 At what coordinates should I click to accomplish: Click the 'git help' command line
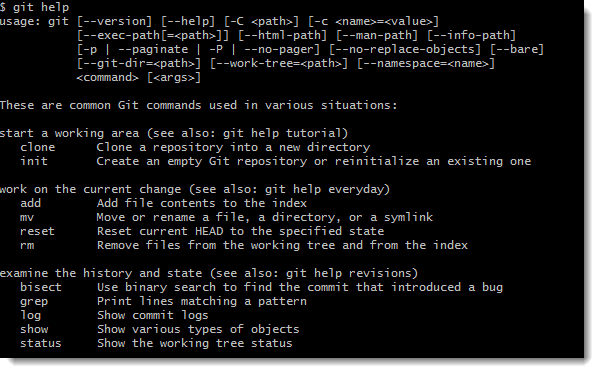35,7
